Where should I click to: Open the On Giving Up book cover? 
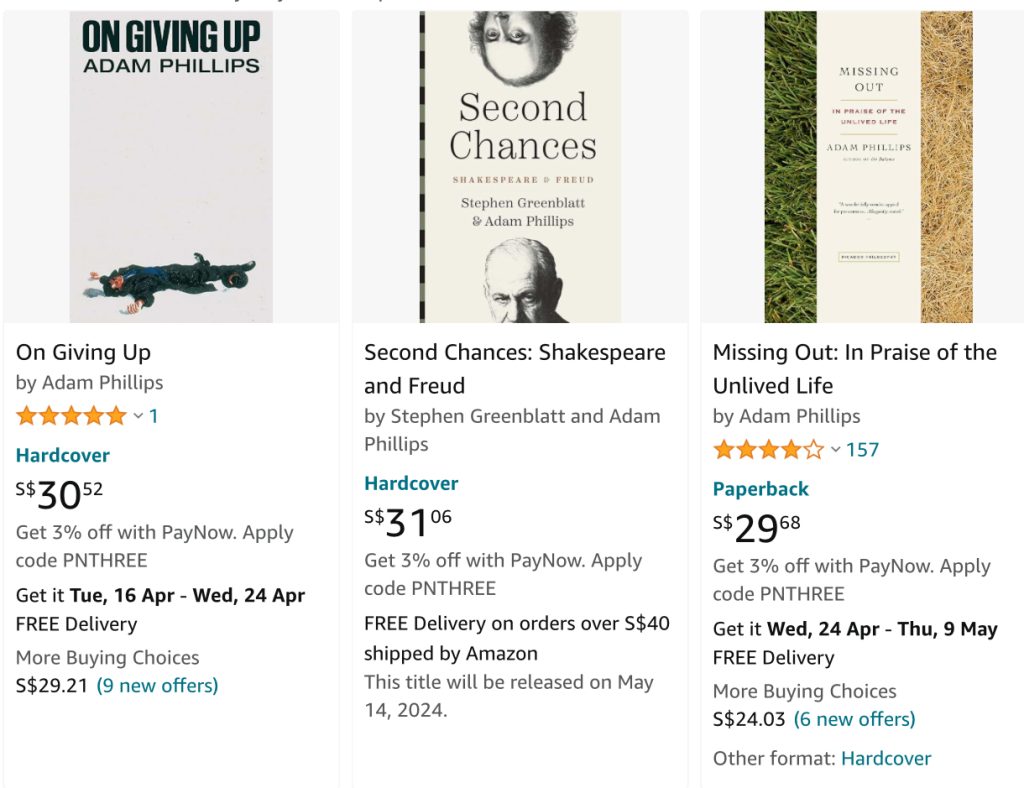tap(171, 167)
